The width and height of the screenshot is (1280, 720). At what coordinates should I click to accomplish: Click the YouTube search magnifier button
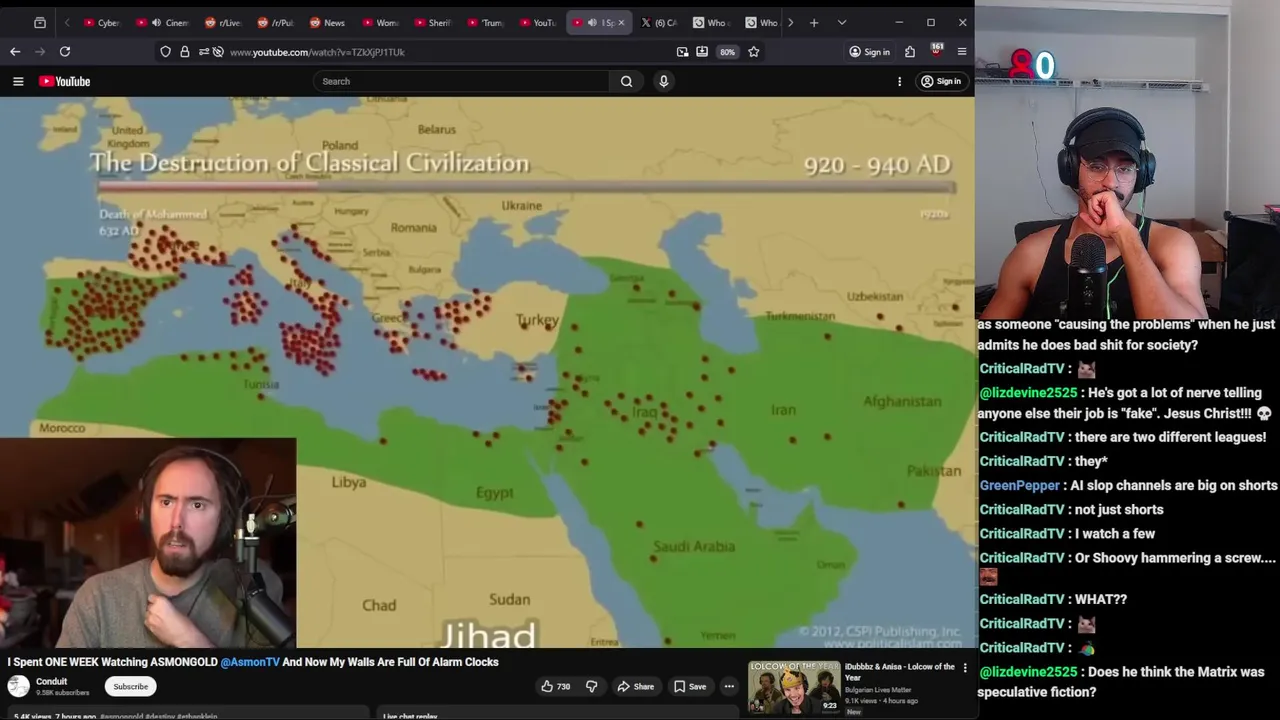click(x=626, y=81)
